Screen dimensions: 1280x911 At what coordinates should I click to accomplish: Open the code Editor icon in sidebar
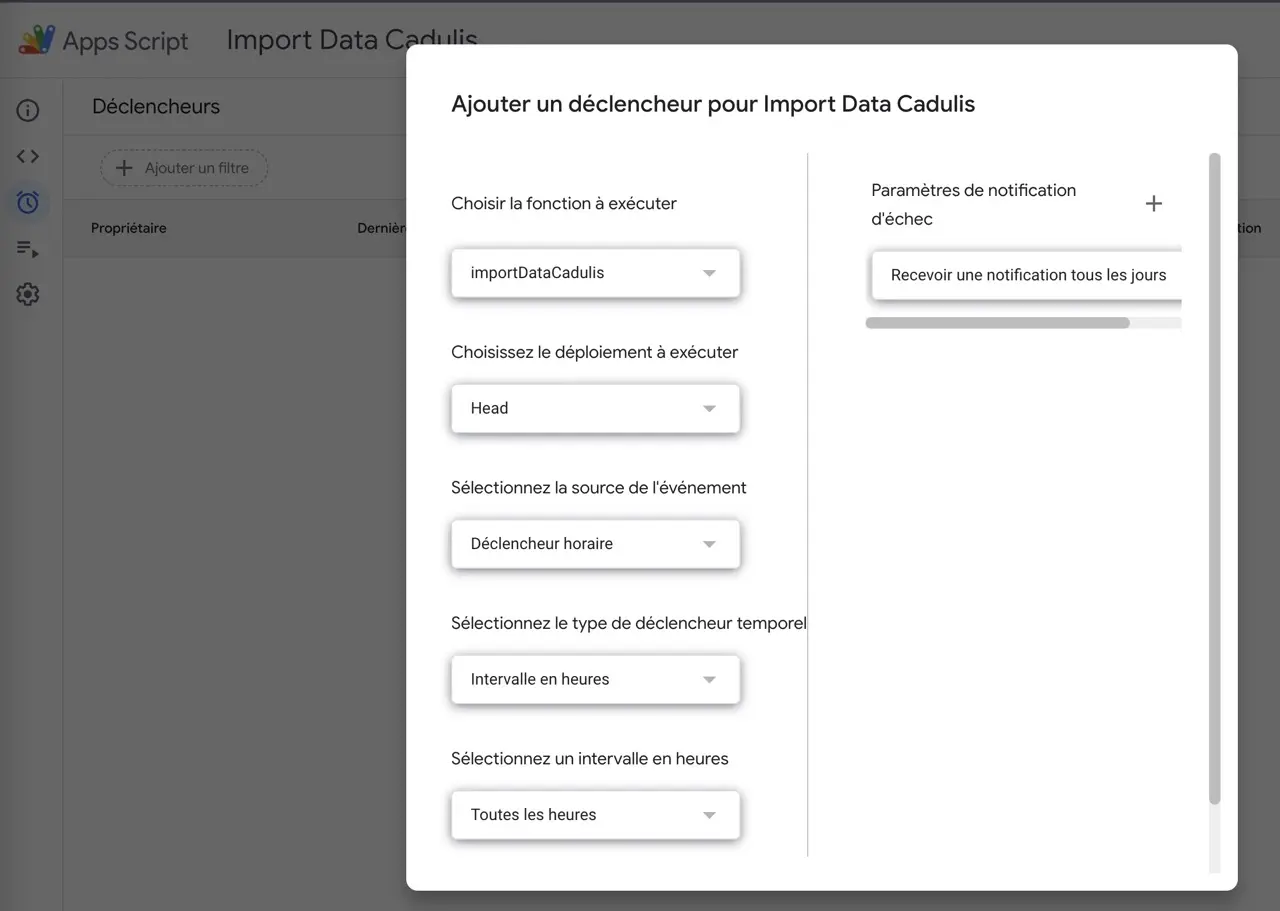pyautogui.click(x=28, y=156)
